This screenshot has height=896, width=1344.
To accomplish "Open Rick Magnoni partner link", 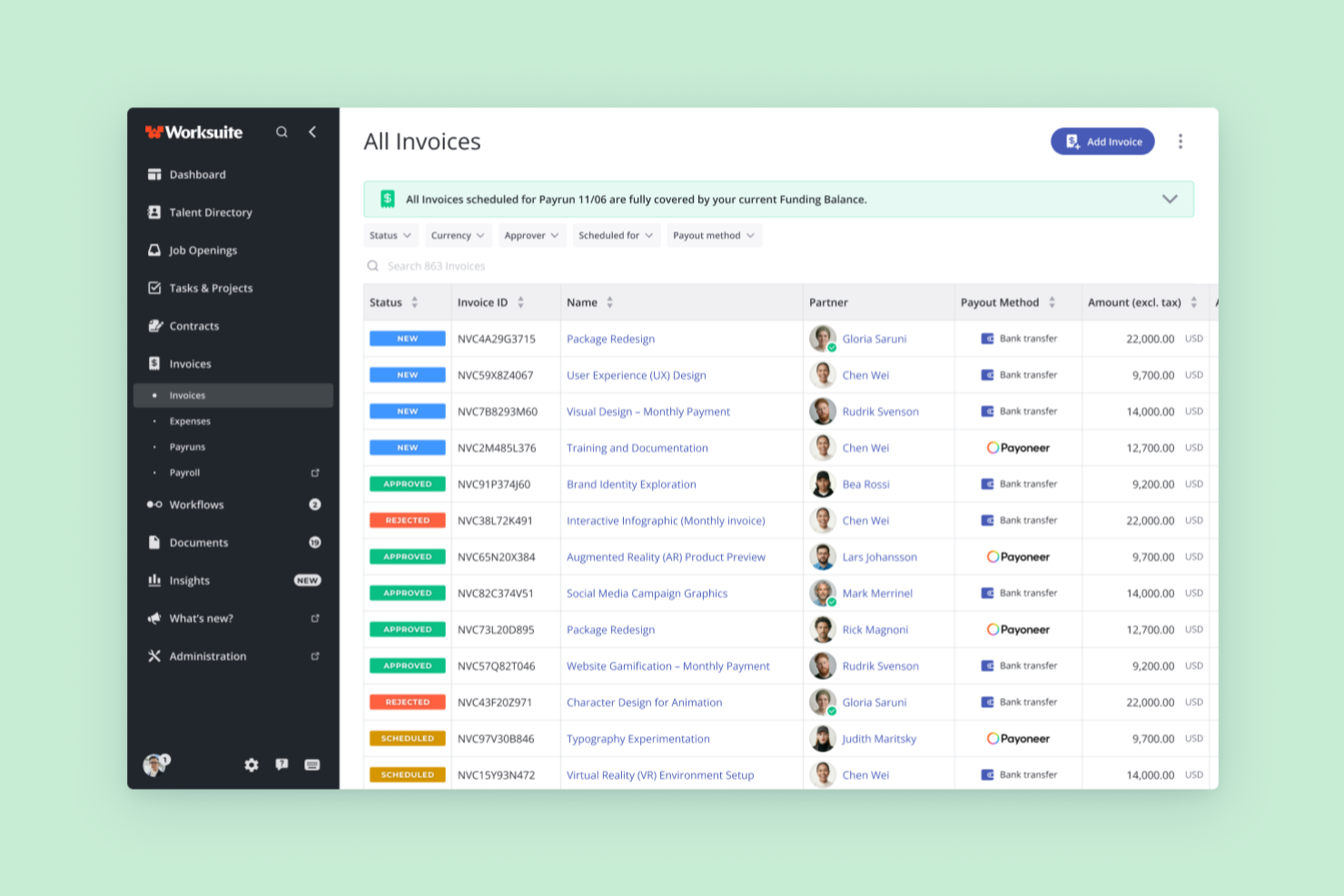I will click(875, 629).
